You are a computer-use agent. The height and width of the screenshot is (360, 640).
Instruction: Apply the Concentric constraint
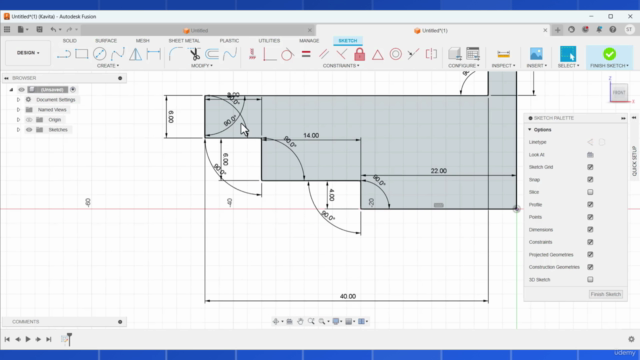point(396,54)
